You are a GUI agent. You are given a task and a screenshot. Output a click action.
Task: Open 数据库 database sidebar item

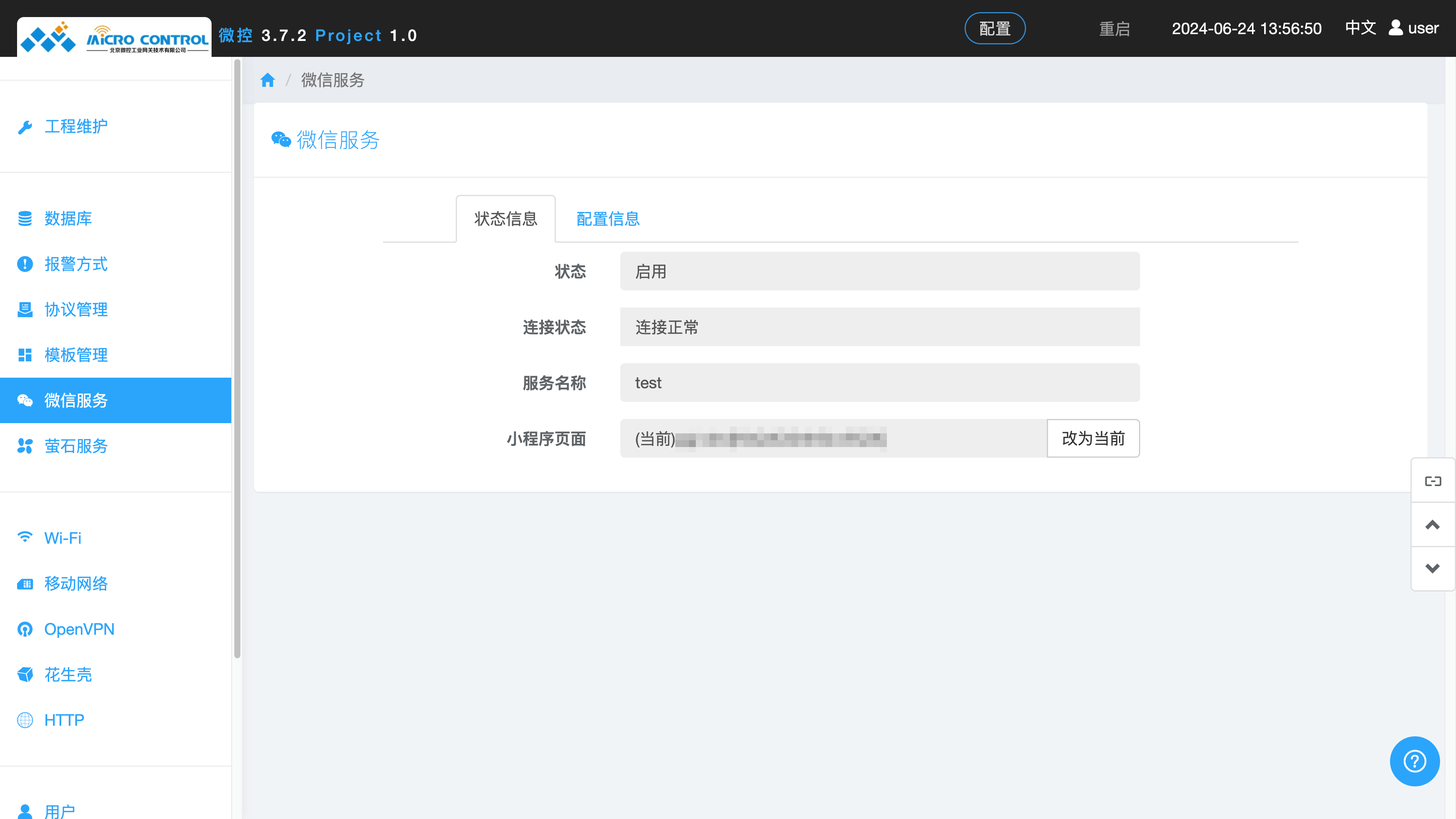[68, 218]
